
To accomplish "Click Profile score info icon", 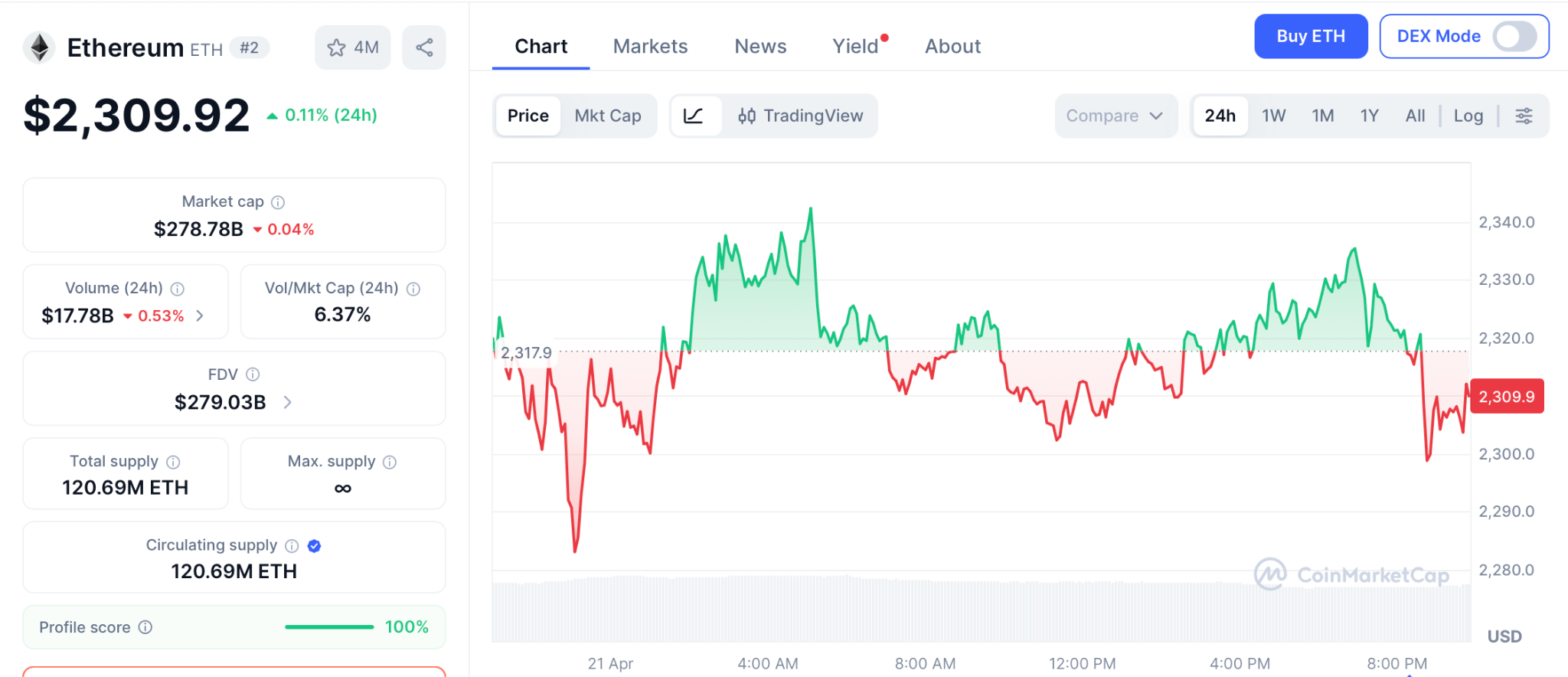I will click(145, 627).
